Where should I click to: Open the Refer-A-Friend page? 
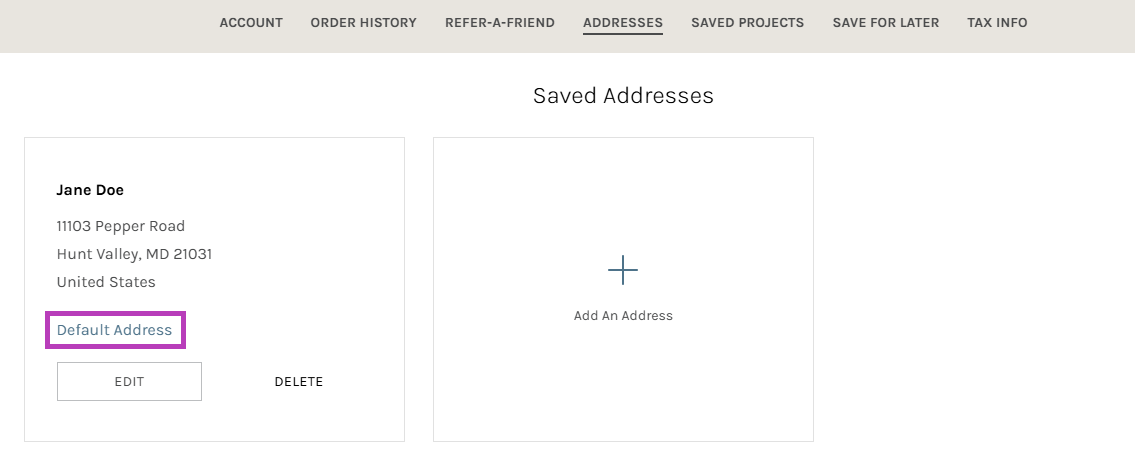point(500,22)
